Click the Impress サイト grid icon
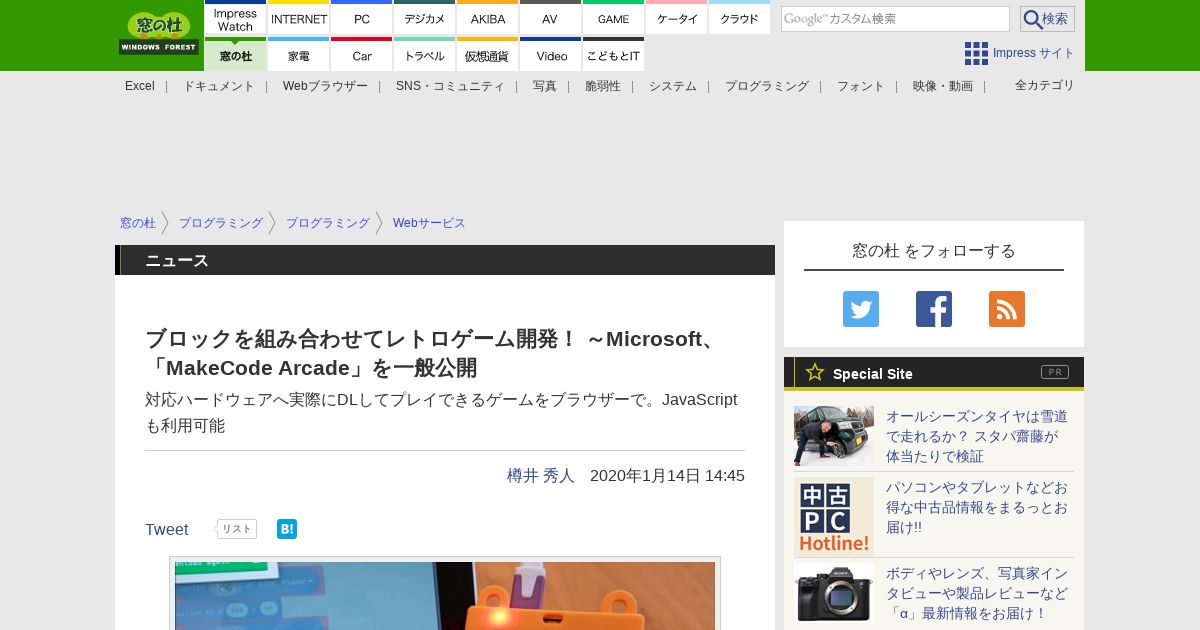Screen dimensions: 1200x630 point(976,53)
